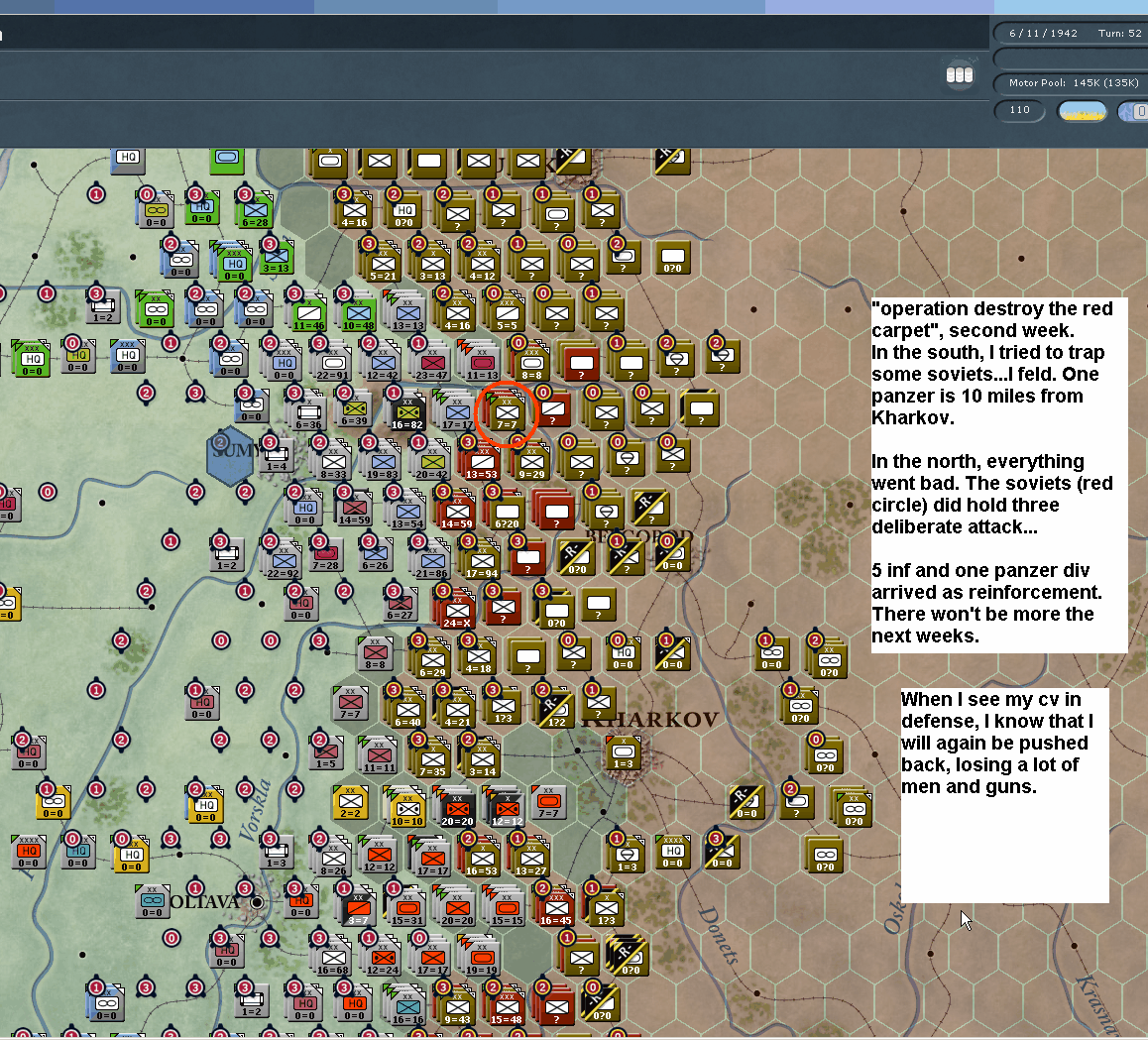
Task: Select the 6=27 unit counter
Action: coord(400,606)
